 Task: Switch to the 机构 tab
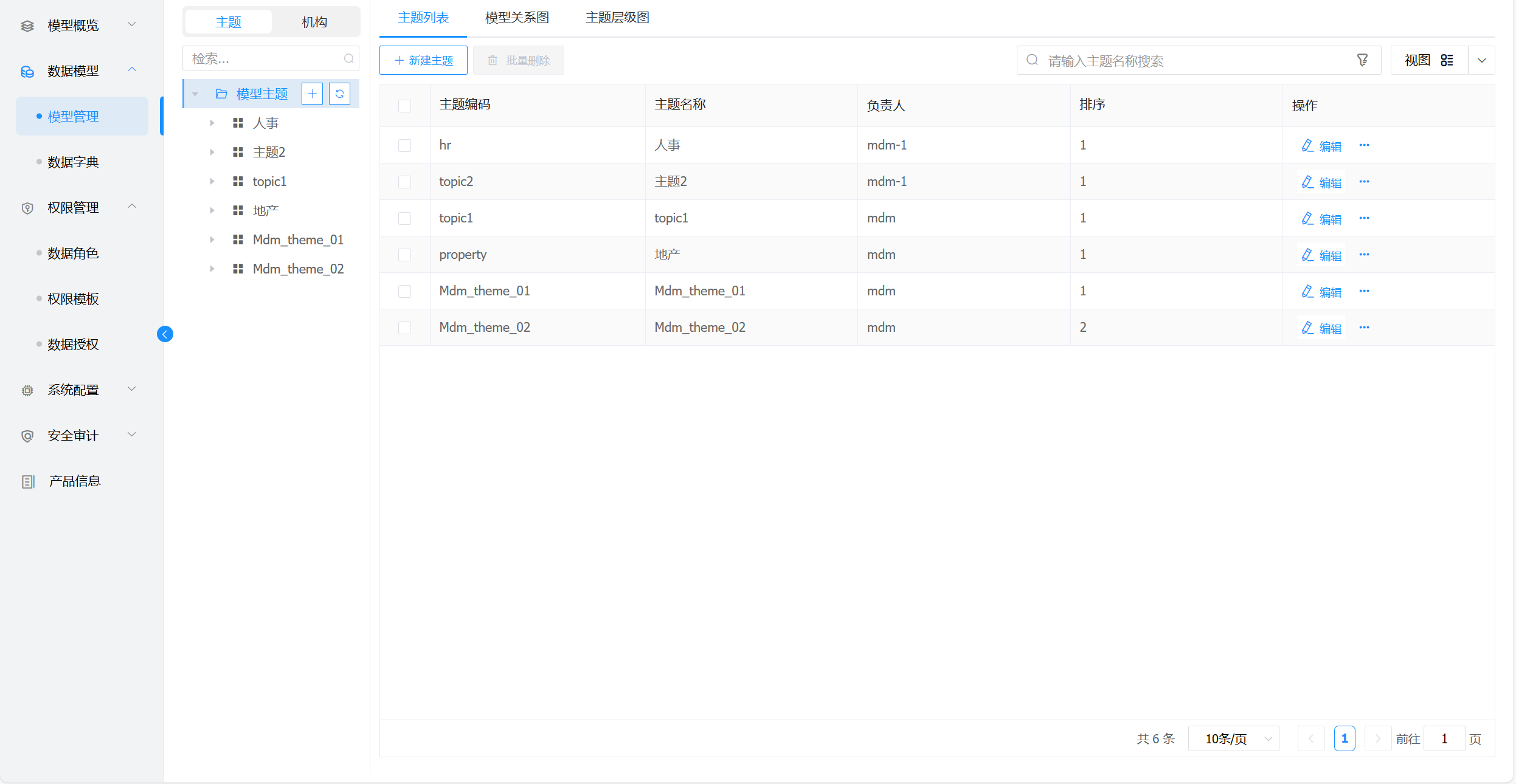(x=314, y=22)
